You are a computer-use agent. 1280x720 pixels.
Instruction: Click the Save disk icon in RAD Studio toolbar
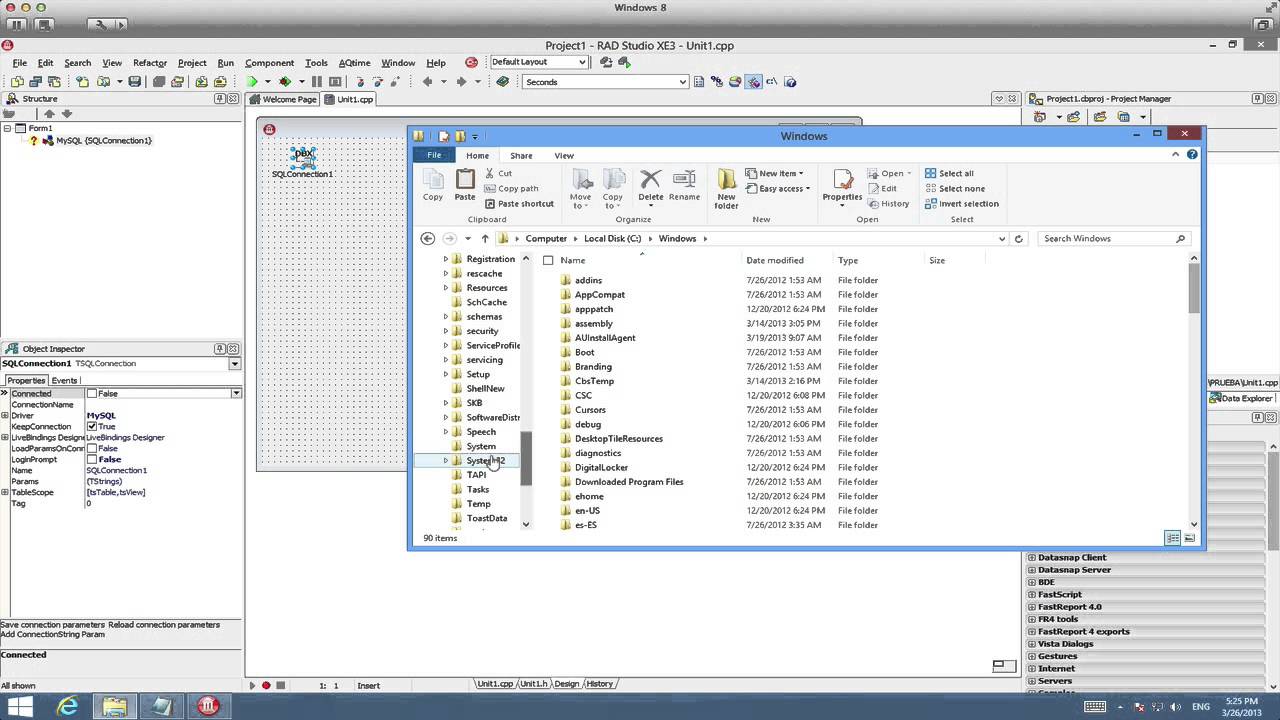pos(134,82)
